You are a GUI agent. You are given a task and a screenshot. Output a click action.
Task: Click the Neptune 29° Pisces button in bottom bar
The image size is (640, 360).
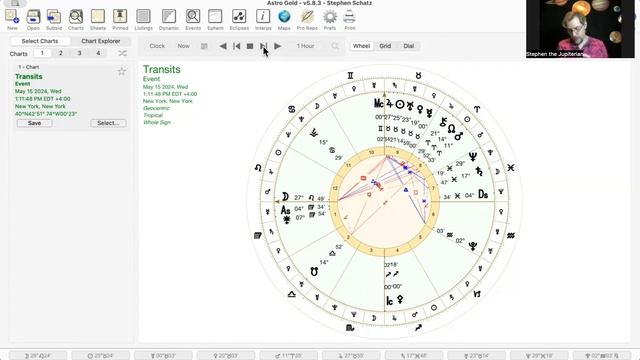[x=539, y=356]
